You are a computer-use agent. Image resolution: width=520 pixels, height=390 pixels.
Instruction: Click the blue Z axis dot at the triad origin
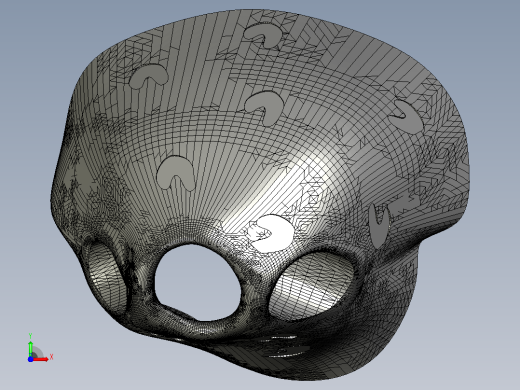(30, 359)
